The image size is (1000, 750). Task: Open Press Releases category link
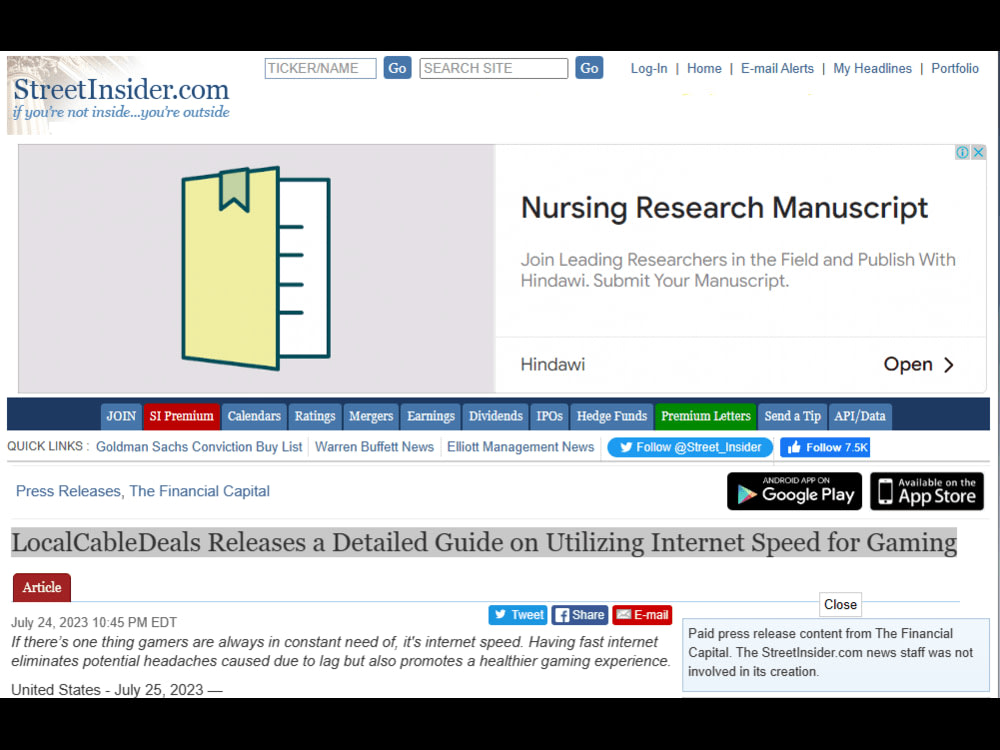(68, 491)
